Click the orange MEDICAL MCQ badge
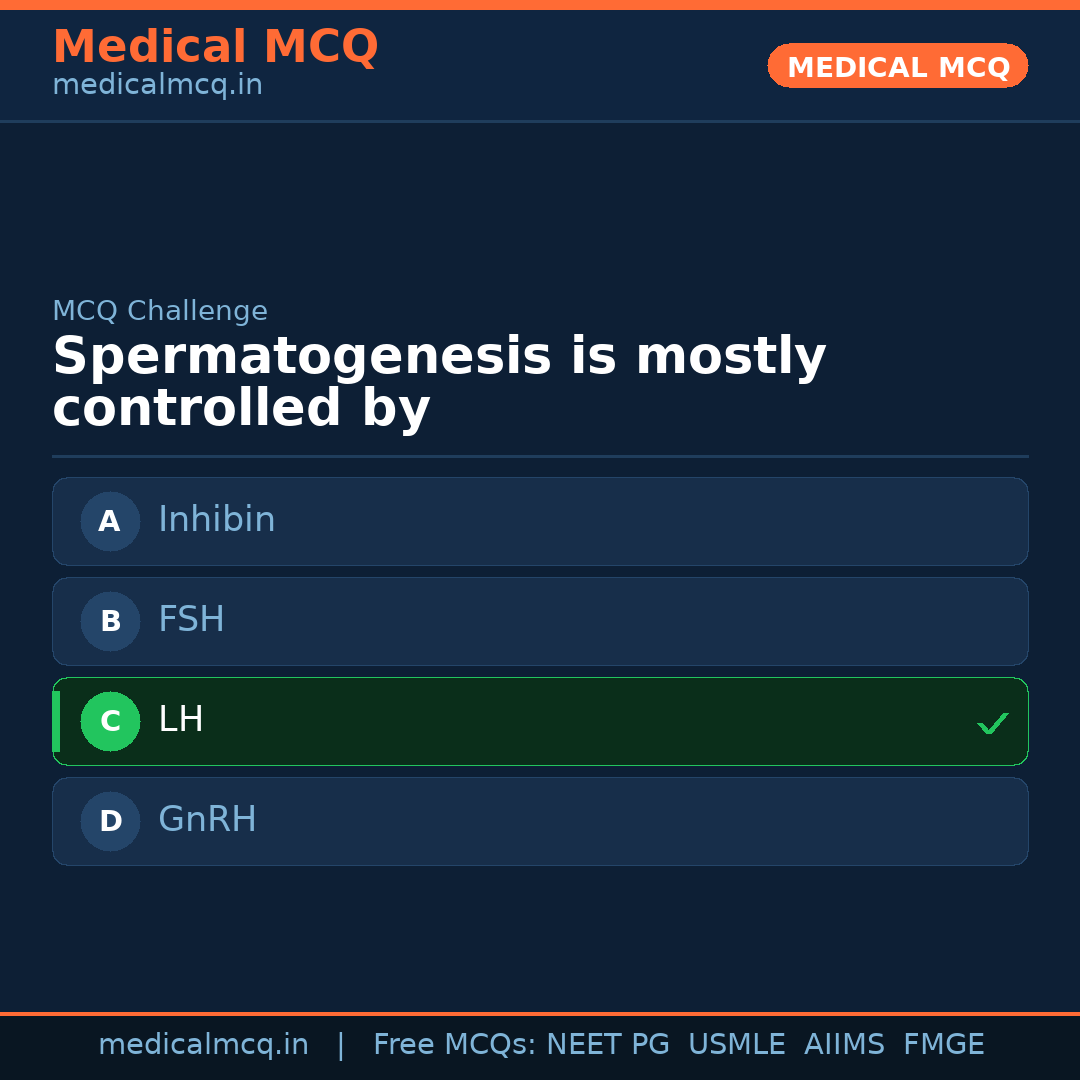 click(x=897, y=66)
